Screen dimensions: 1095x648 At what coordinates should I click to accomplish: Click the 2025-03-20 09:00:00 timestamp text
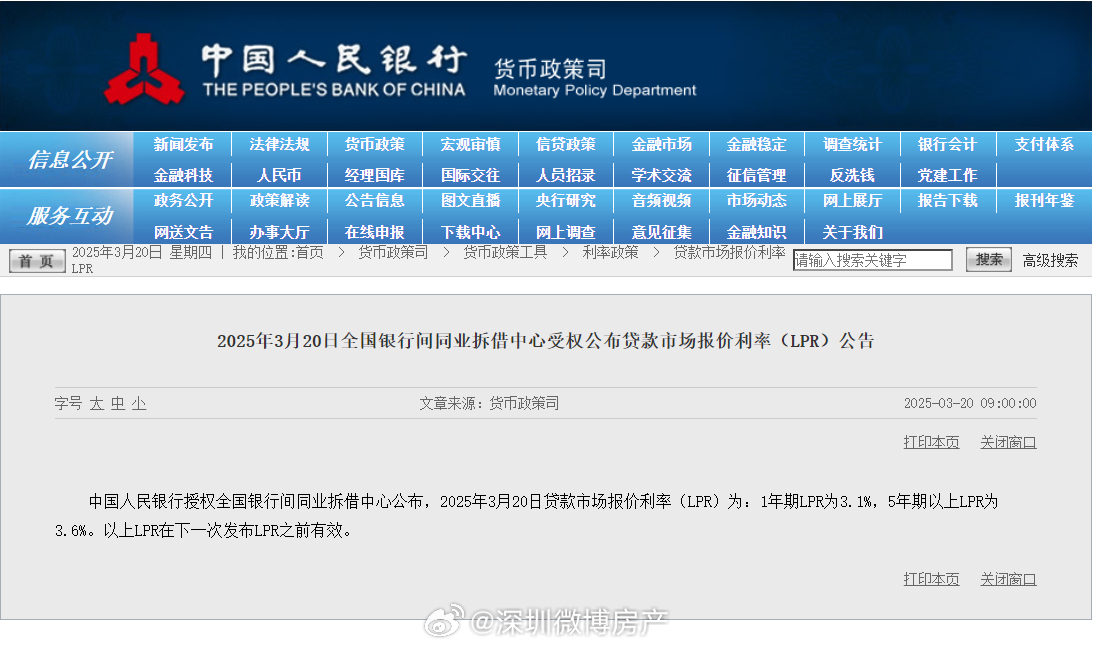(970, 403)
